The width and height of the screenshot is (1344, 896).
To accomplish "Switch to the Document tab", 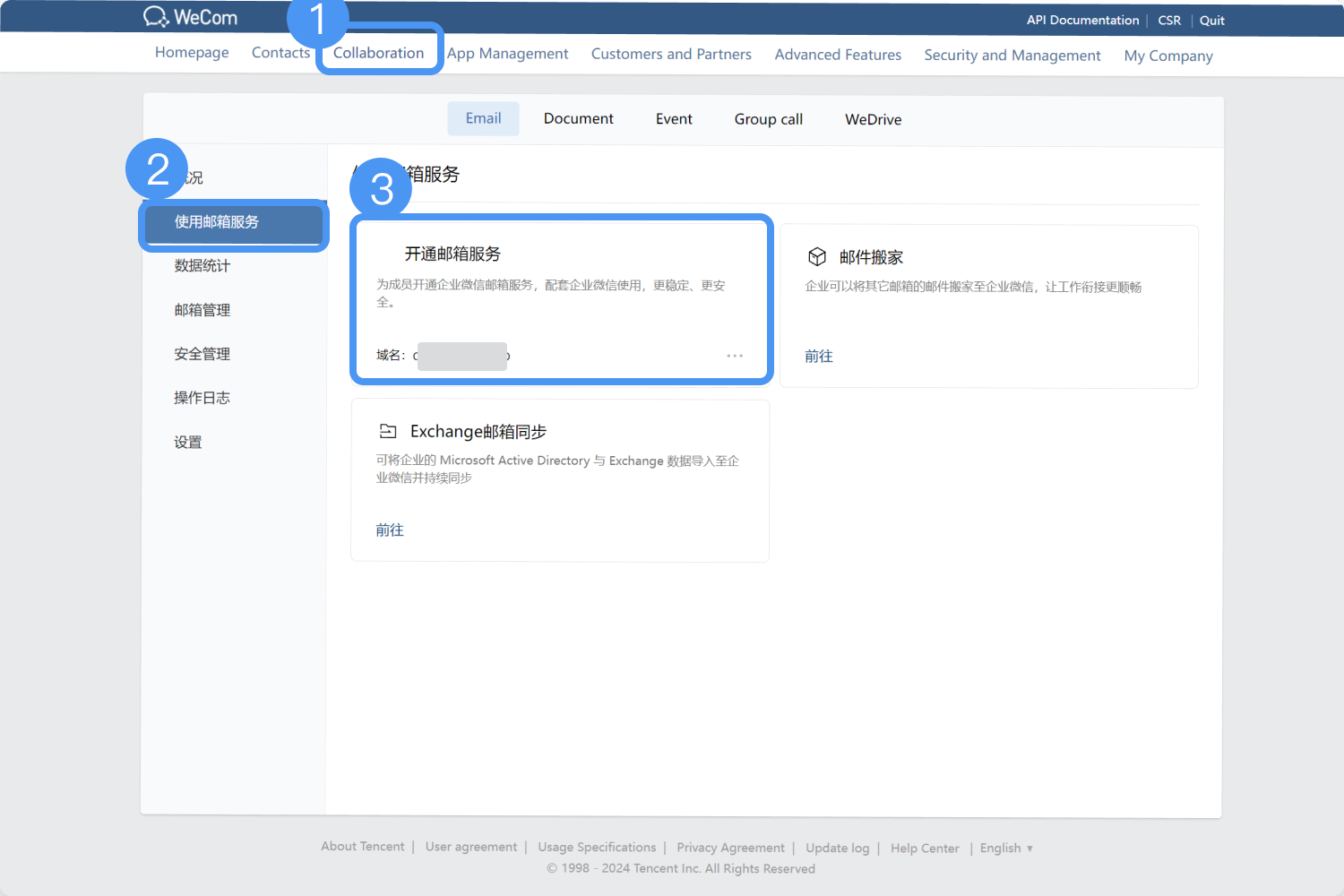I will 579,118.
